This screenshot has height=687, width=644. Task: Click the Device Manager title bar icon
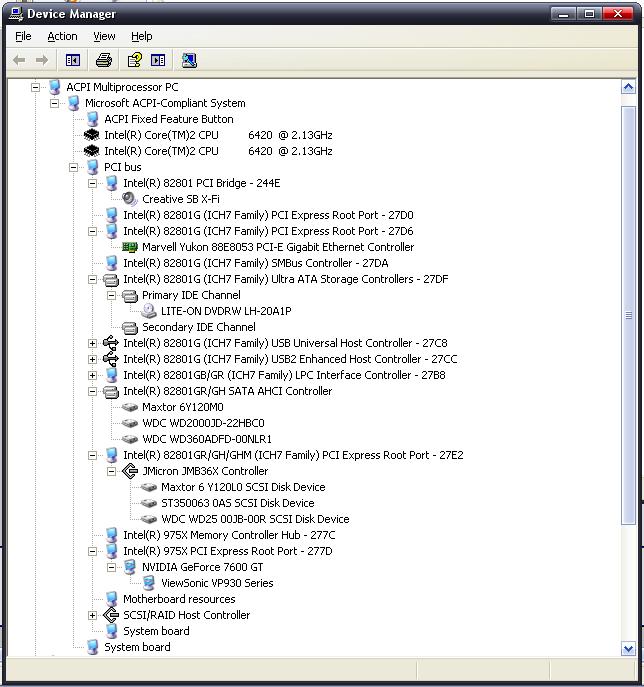pos(16,14)
